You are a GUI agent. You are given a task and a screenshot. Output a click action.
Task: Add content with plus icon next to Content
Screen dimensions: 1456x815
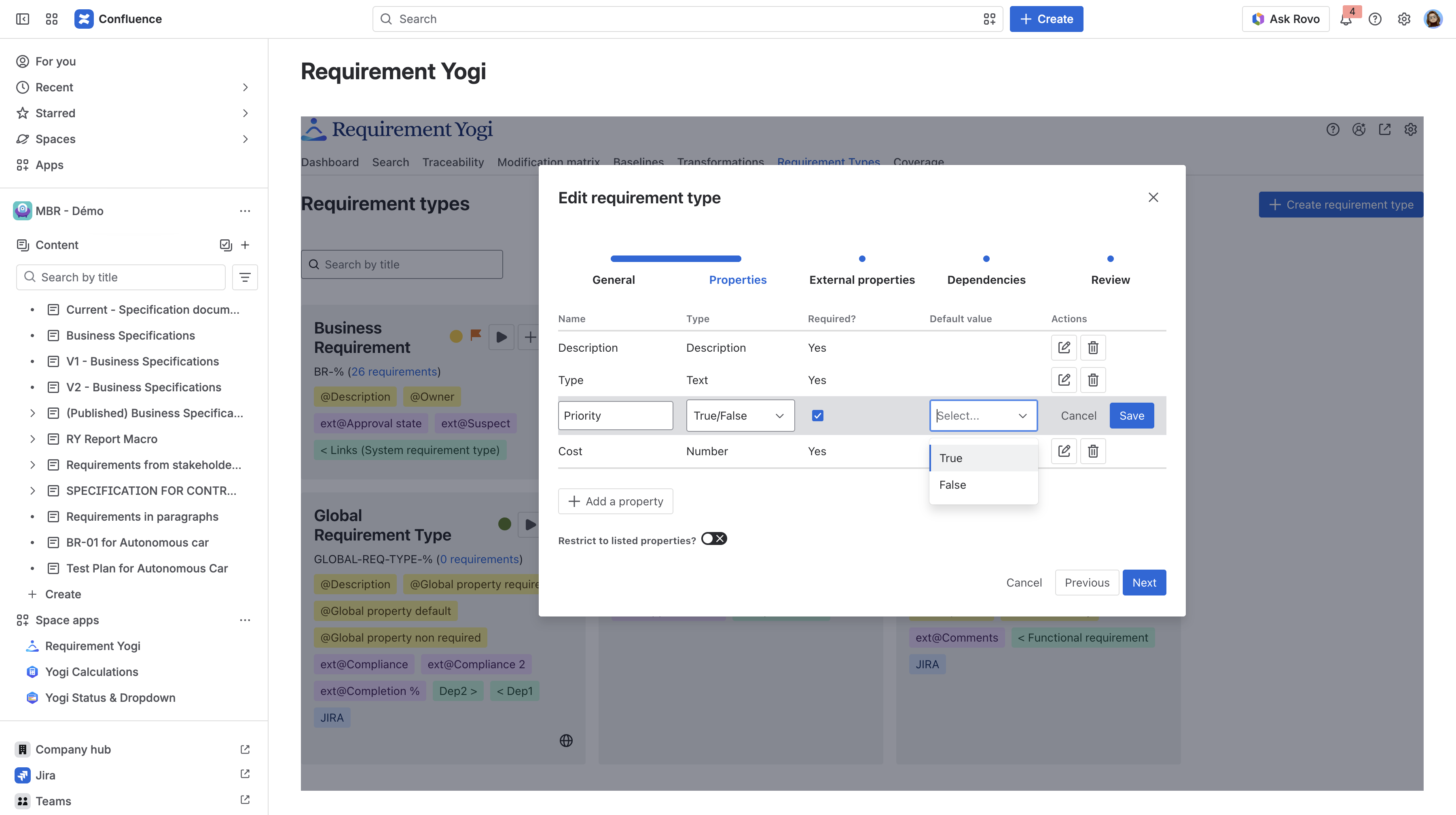pyautogui.click(x=245, y=245)
